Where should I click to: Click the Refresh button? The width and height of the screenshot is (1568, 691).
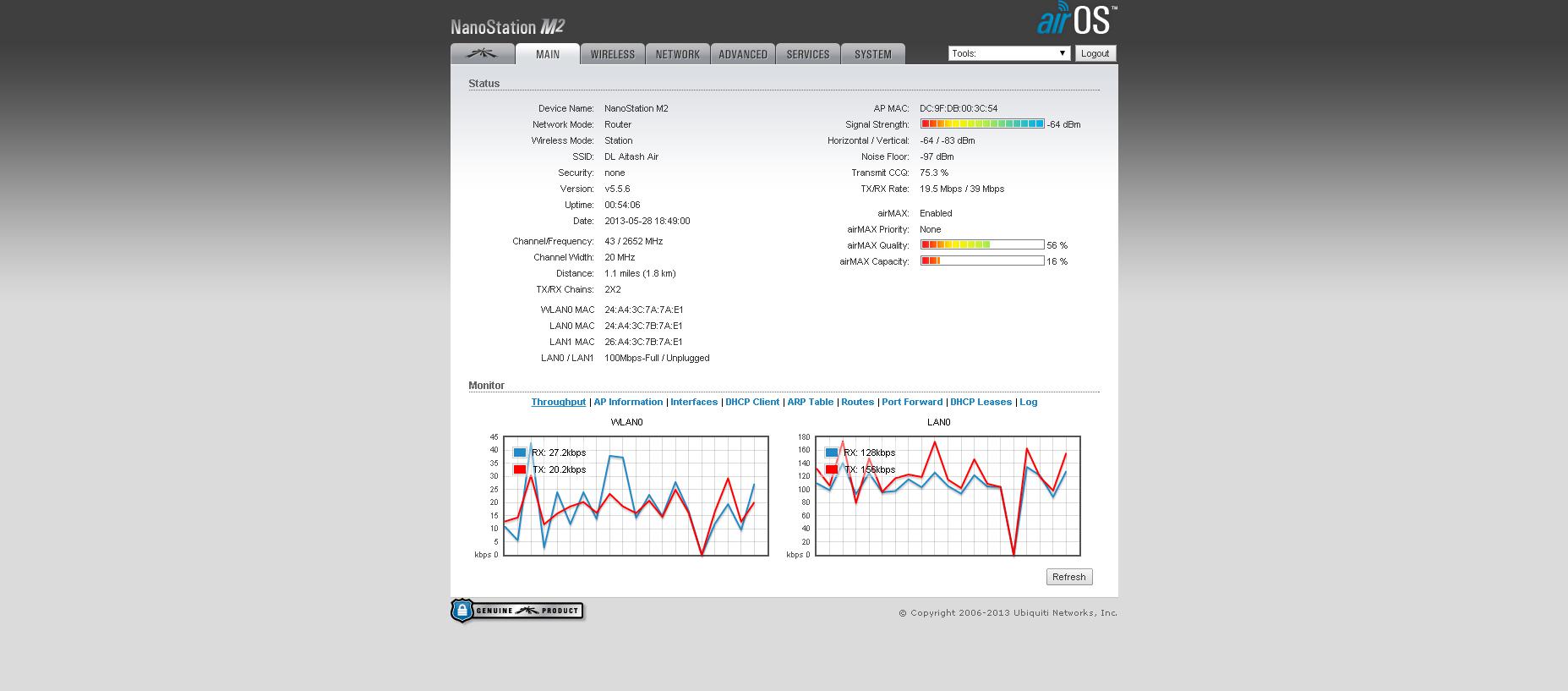point(1069,577)
